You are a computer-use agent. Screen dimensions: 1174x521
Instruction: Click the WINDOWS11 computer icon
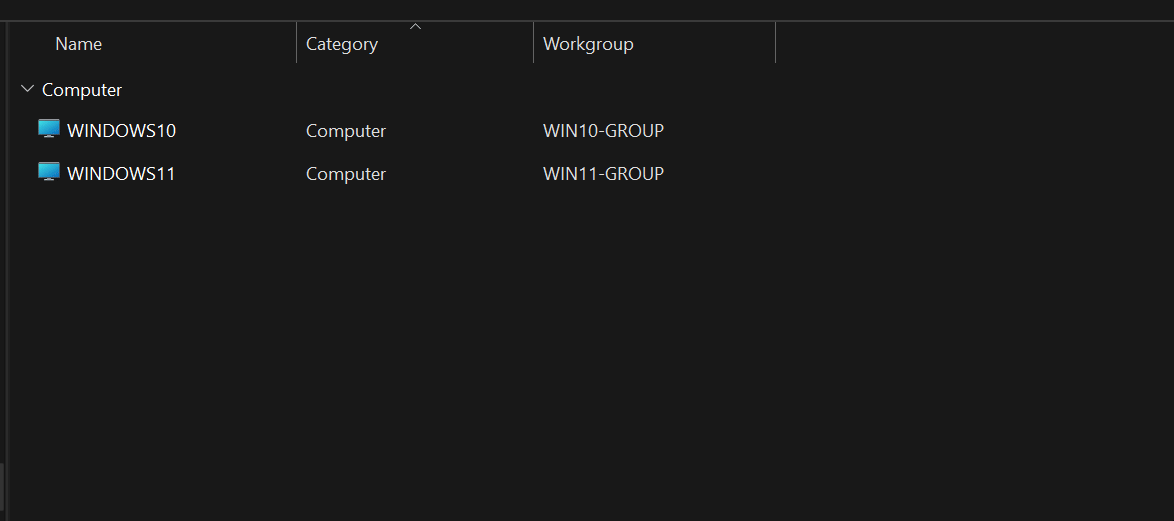click(x=49, y=173)
